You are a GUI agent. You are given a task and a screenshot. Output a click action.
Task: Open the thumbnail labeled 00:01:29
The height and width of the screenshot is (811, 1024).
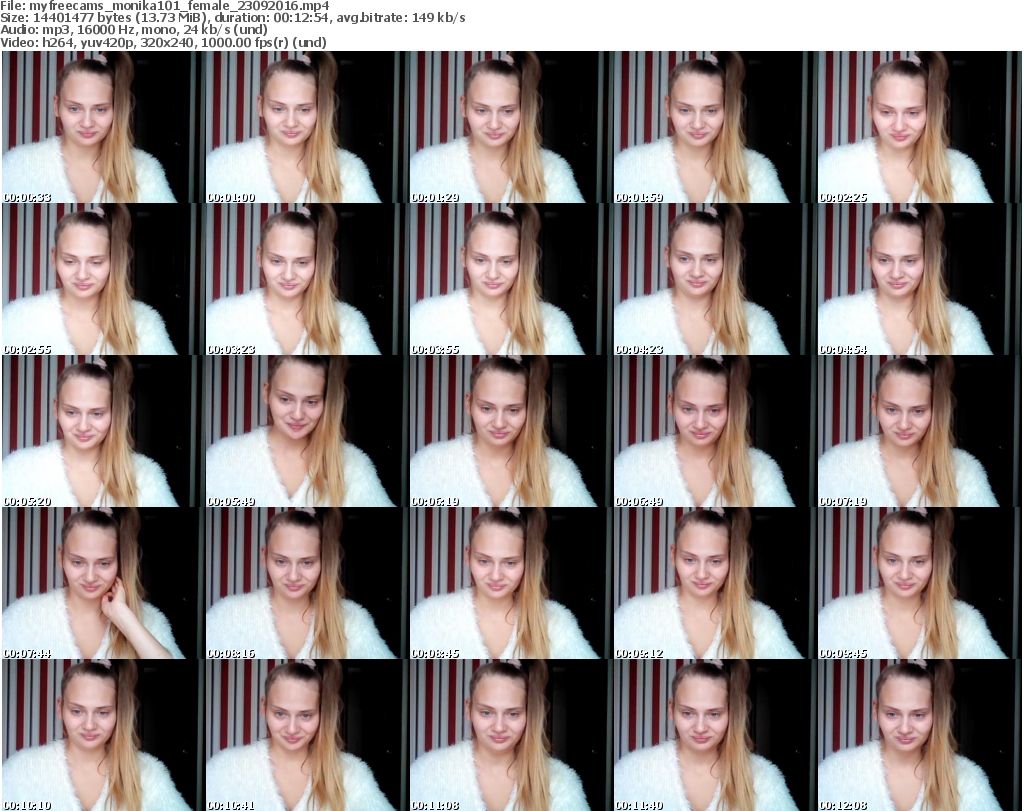tap(510, 127)
